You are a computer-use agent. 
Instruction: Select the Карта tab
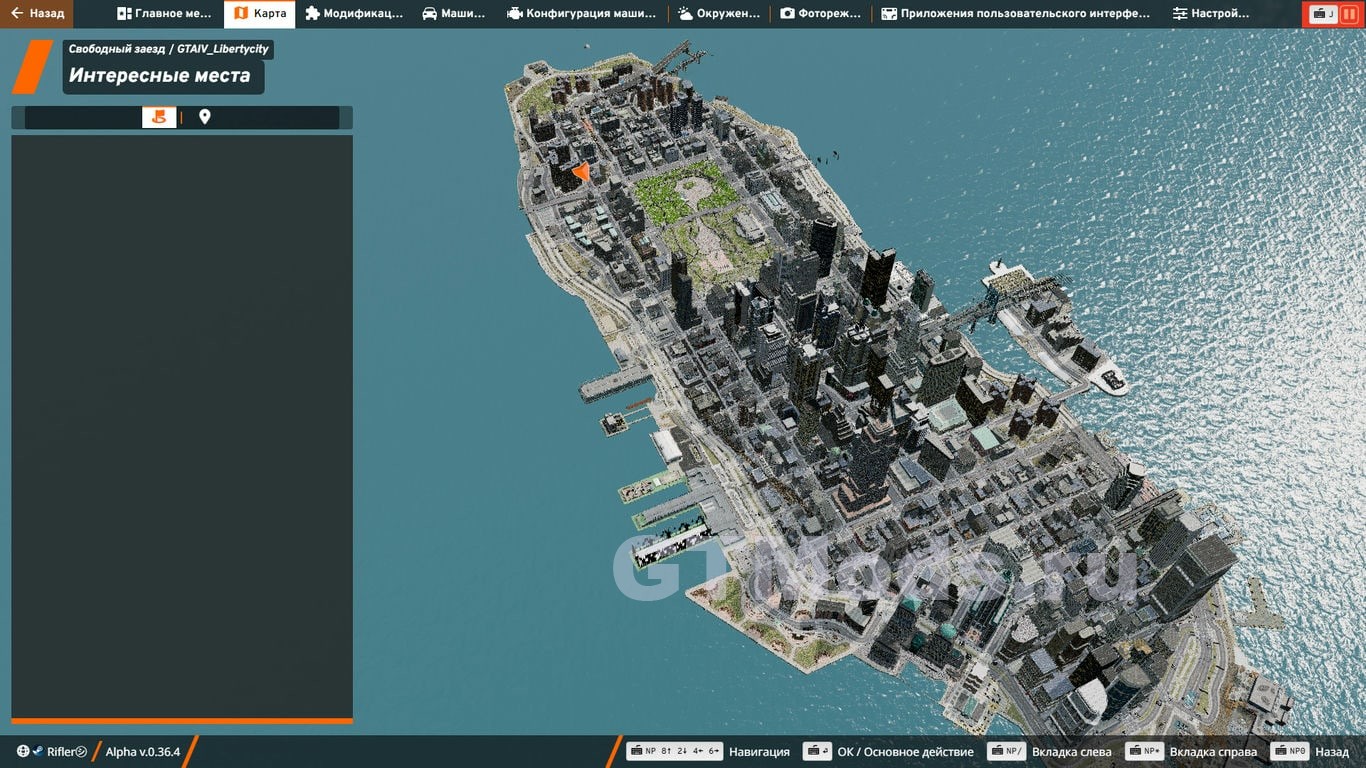[259, 14]
